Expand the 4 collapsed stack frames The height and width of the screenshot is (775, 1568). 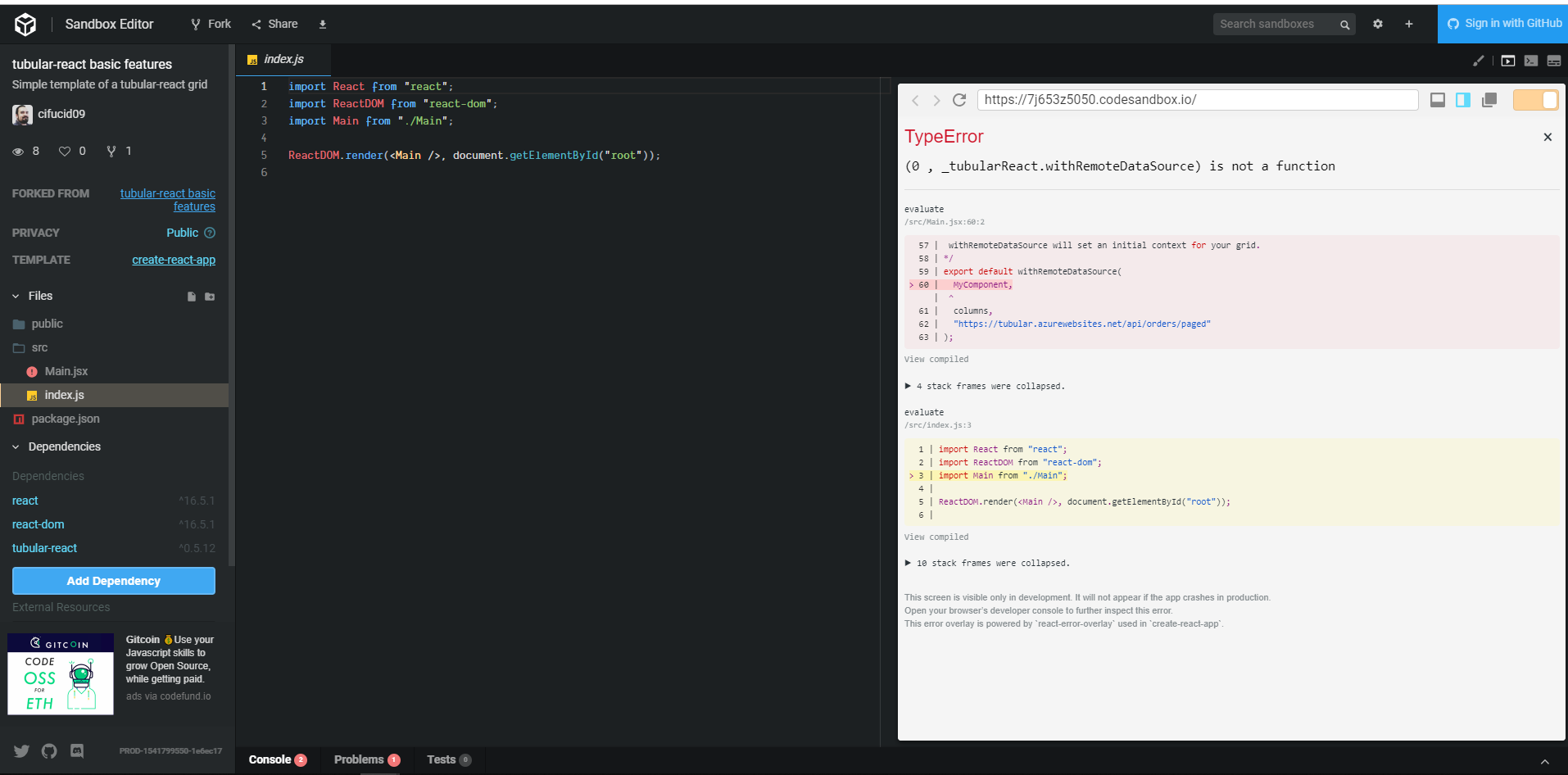[x=986, y=386]
